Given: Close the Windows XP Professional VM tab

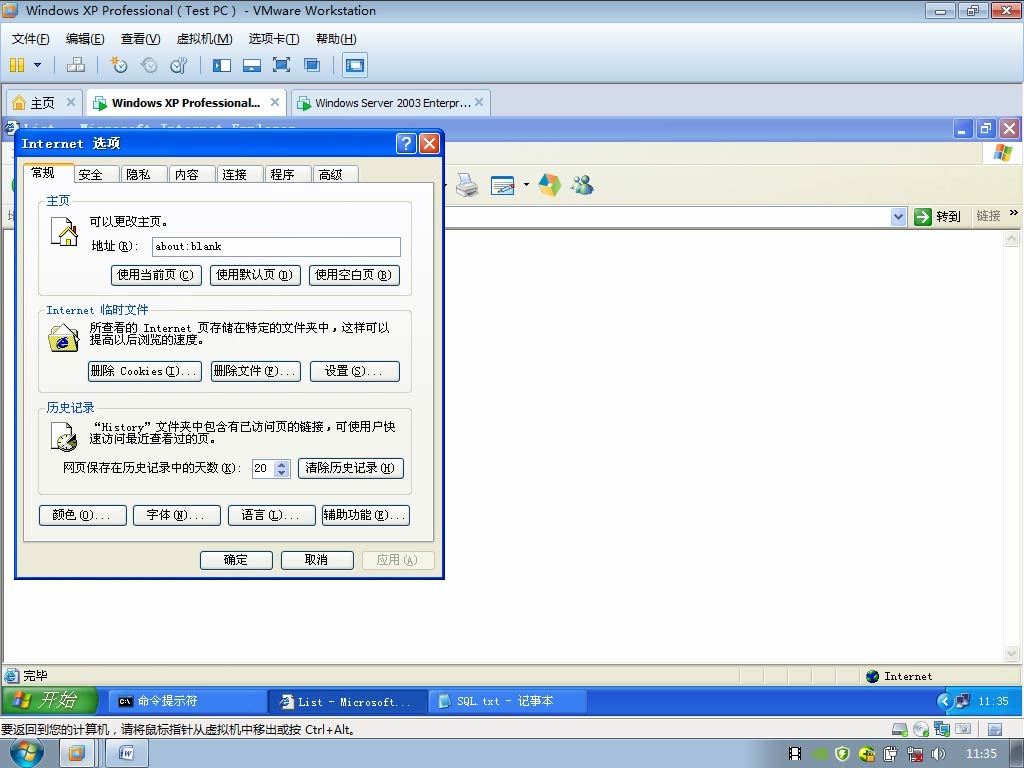Looking at the screenshot, I should (x=275, y=103).
